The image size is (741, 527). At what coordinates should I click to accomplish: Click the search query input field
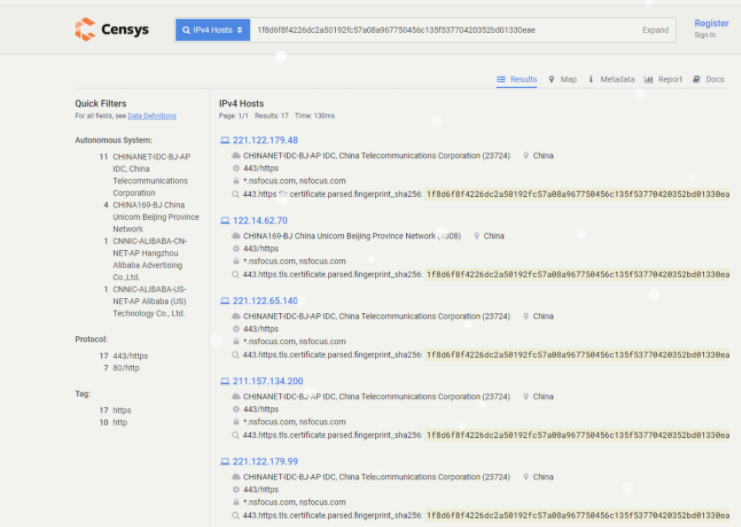pos(444,30)
